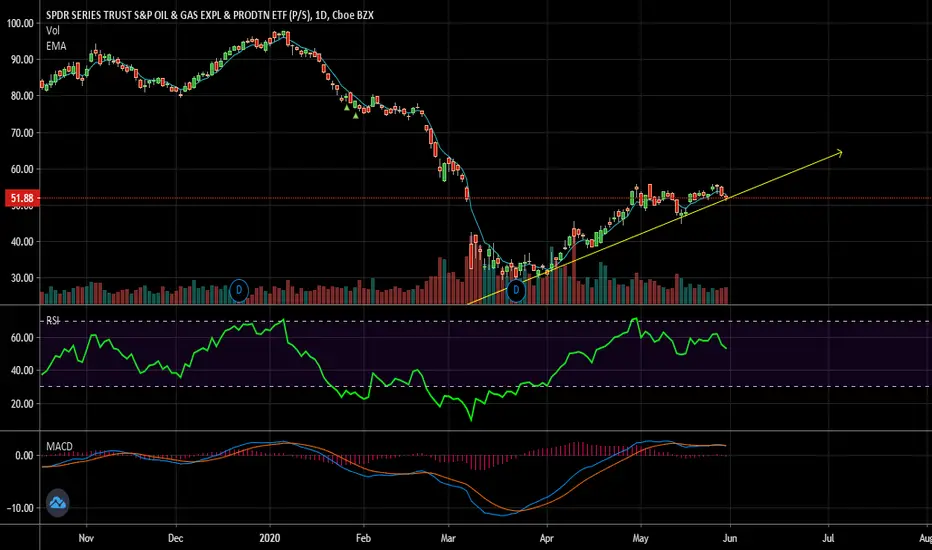Click the green RSI line at its March low
Image resolution: width=932 pixels, height=550 pixels.
tap(471, 419)
